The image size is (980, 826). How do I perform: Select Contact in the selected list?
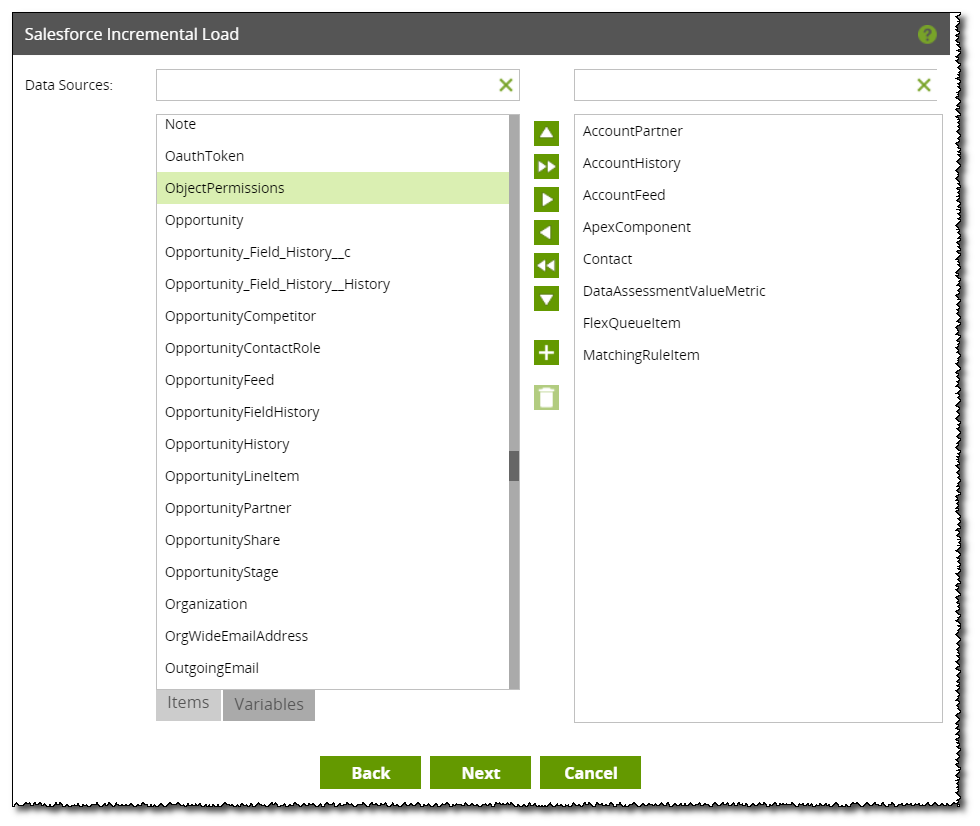(758, 259)
